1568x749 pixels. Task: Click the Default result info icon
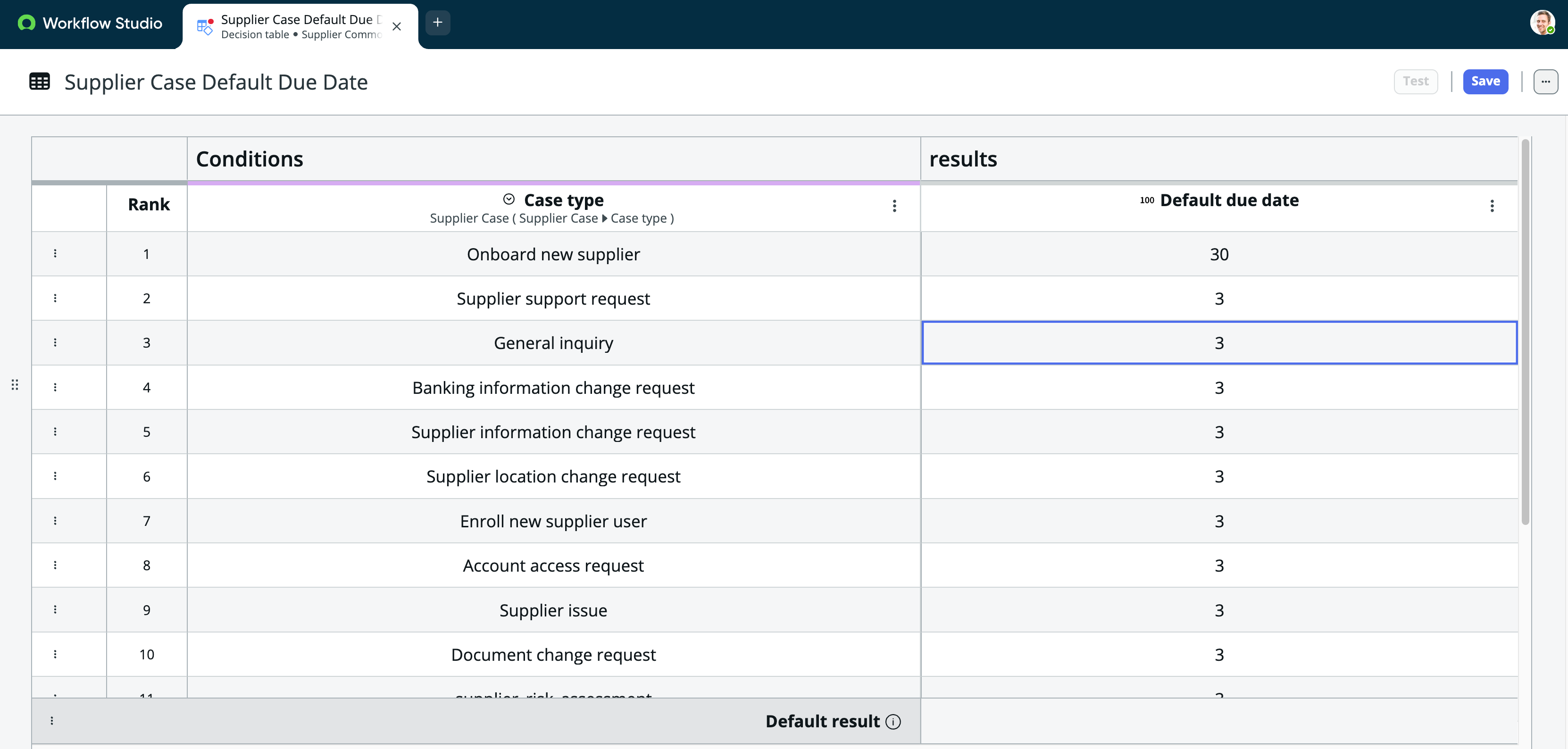893,722
